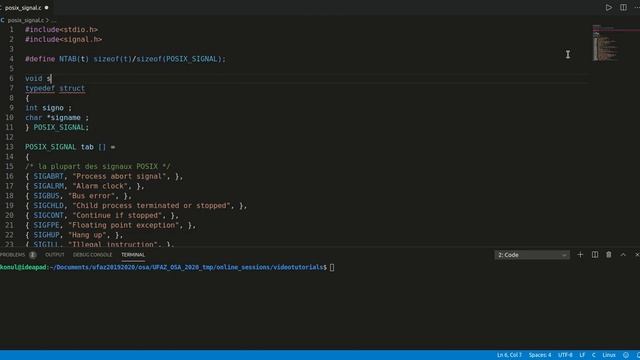Click the '#include<stdio.h>' line
The image size is (640, 360).
coord(61,29)
